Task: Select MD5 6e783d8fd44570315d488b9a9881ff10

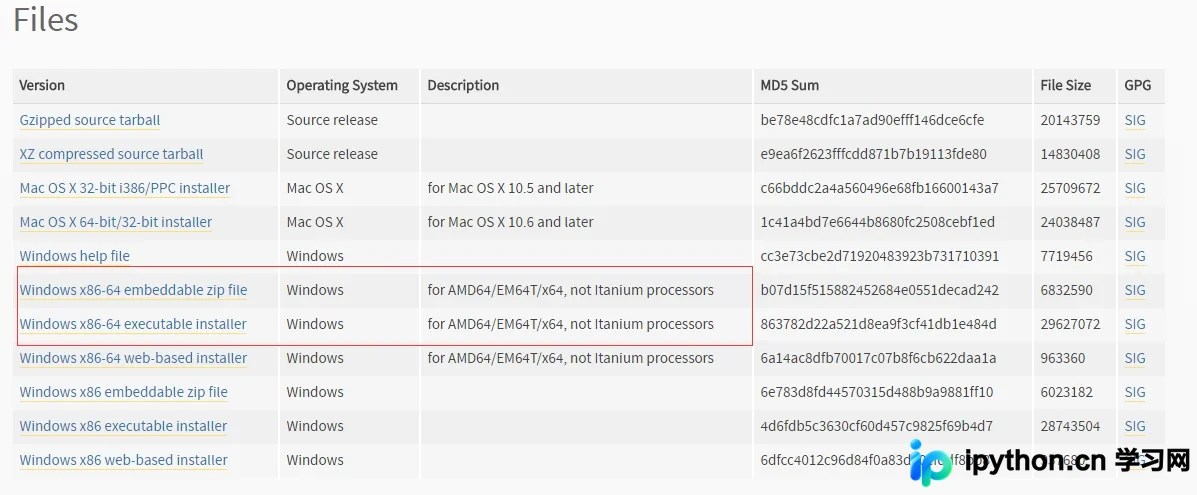Action: point(877,392)
